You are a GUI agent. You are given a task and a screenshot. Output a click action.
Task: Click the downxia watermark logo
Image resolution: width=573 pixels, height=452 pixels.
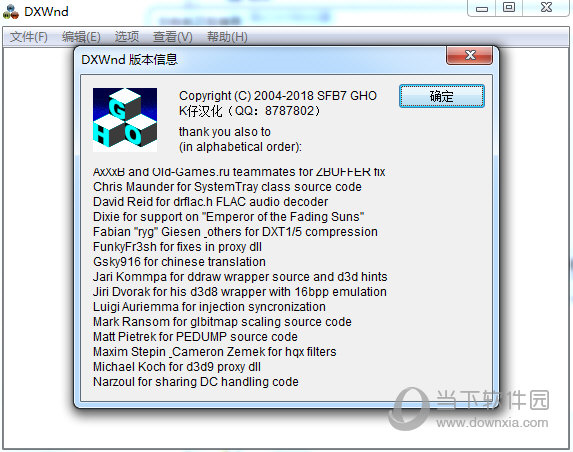469,409
